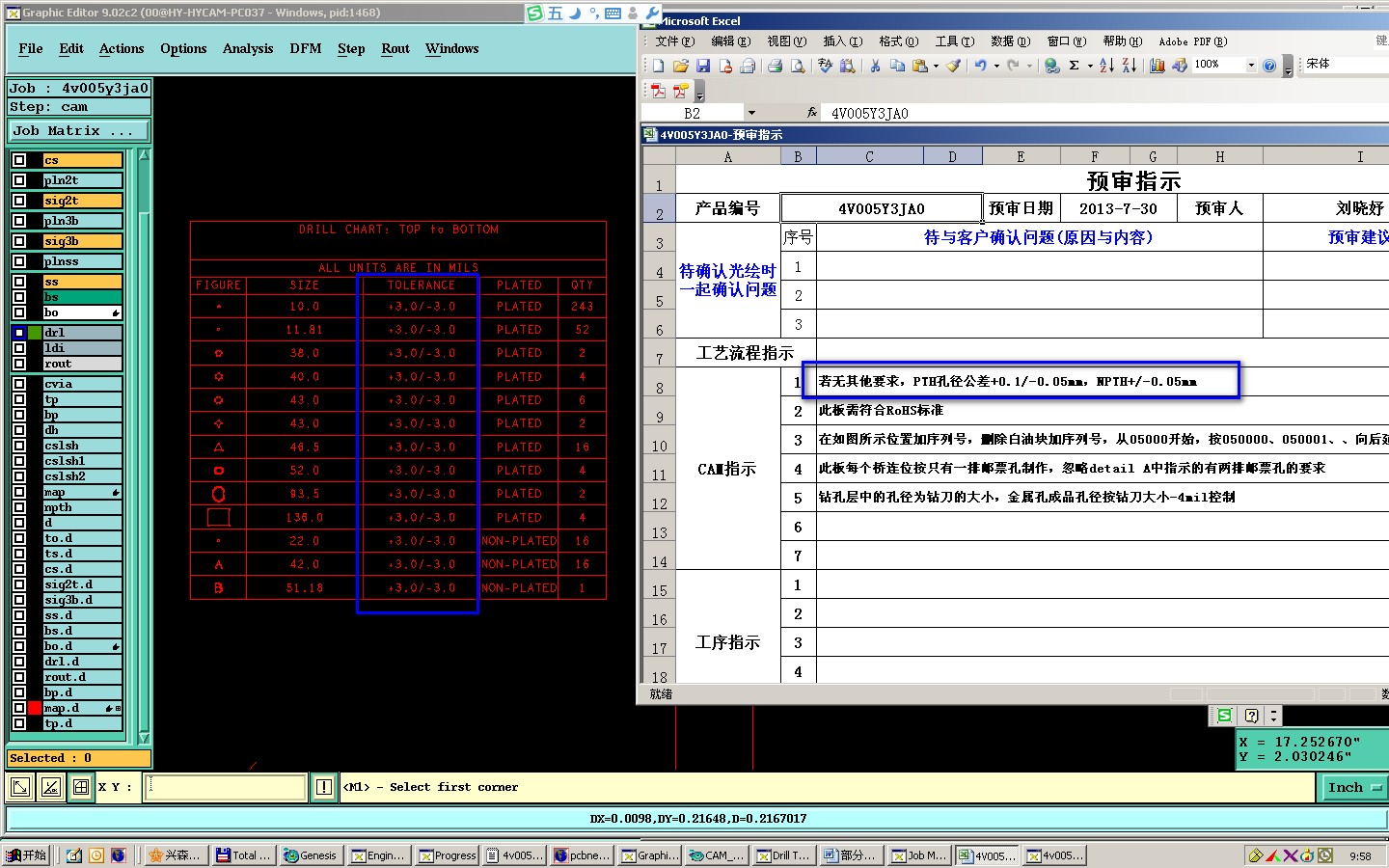This screenshot has height=868, width=1389.
Task: Click the Save icon in Excel toolbar
Action: 703,66
